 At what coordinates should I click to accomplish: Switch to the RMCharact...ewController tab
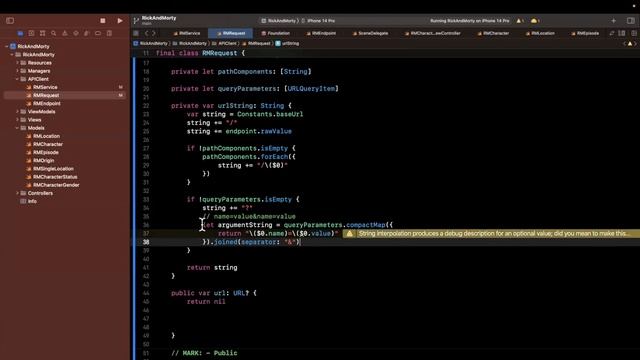point(433,33)
